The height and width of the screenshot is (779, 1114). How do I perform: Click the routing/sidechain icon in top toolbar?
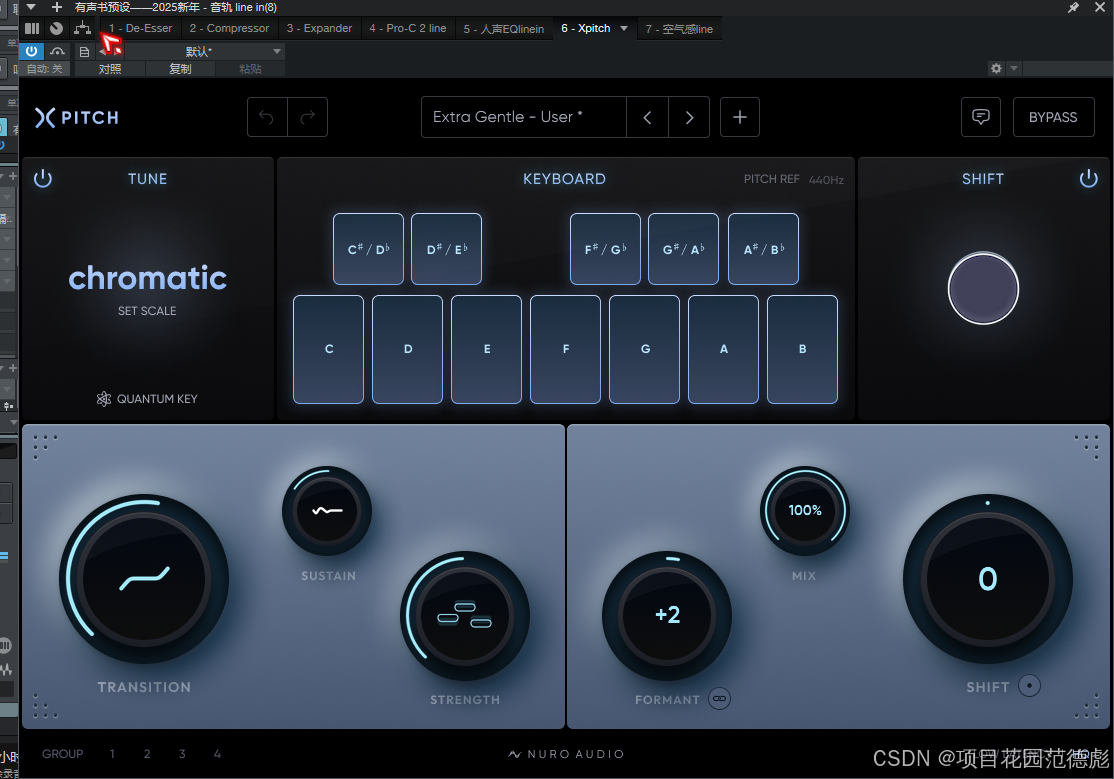point(82,28)
